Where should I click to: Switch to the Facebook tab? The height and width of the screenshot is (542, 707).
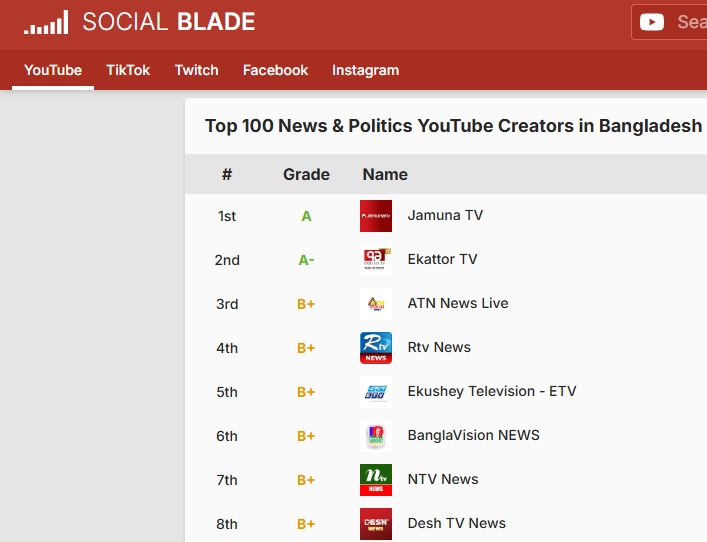[x=275, y=70]
